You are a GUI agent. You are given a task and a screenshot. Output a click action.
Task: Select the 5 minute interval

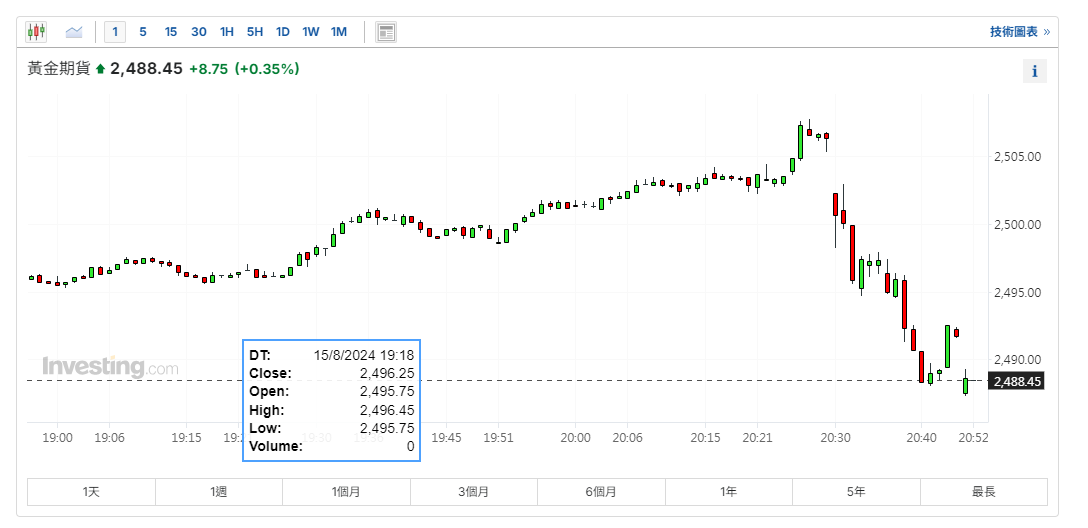coord(143,32)
